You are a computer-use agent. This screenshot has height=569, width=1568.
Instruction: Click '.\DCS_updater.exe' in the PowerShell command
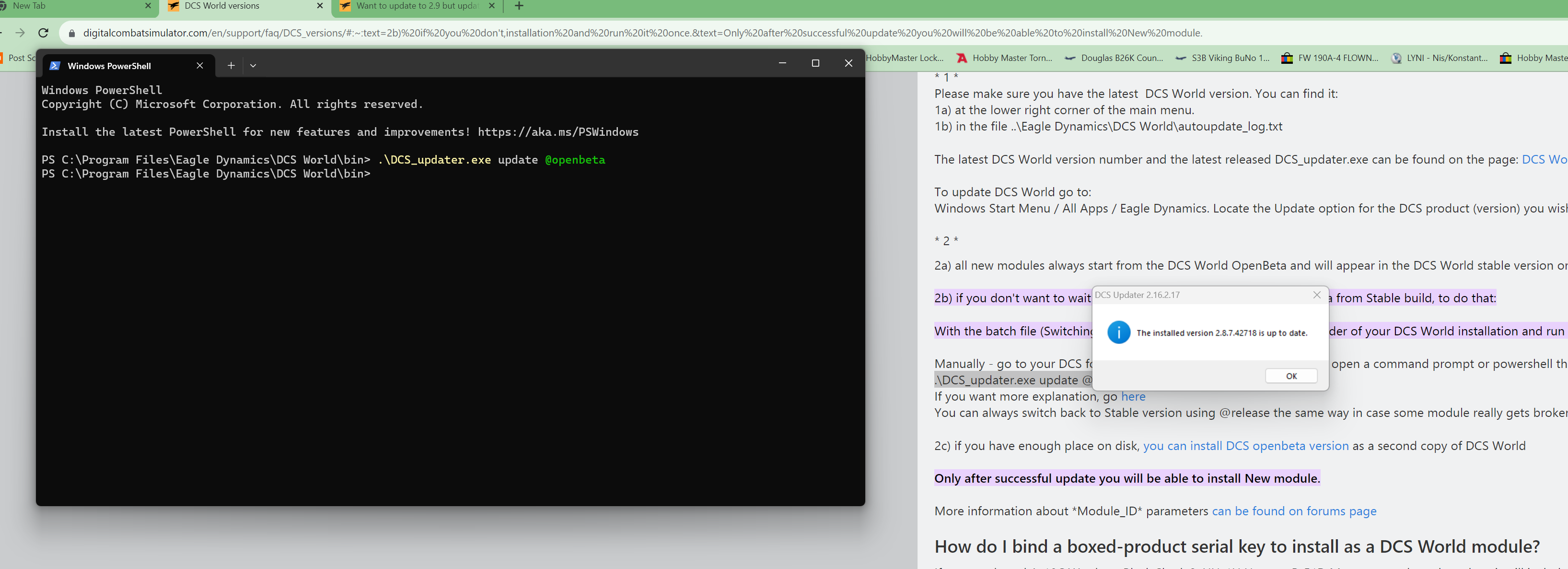(434, 160)
